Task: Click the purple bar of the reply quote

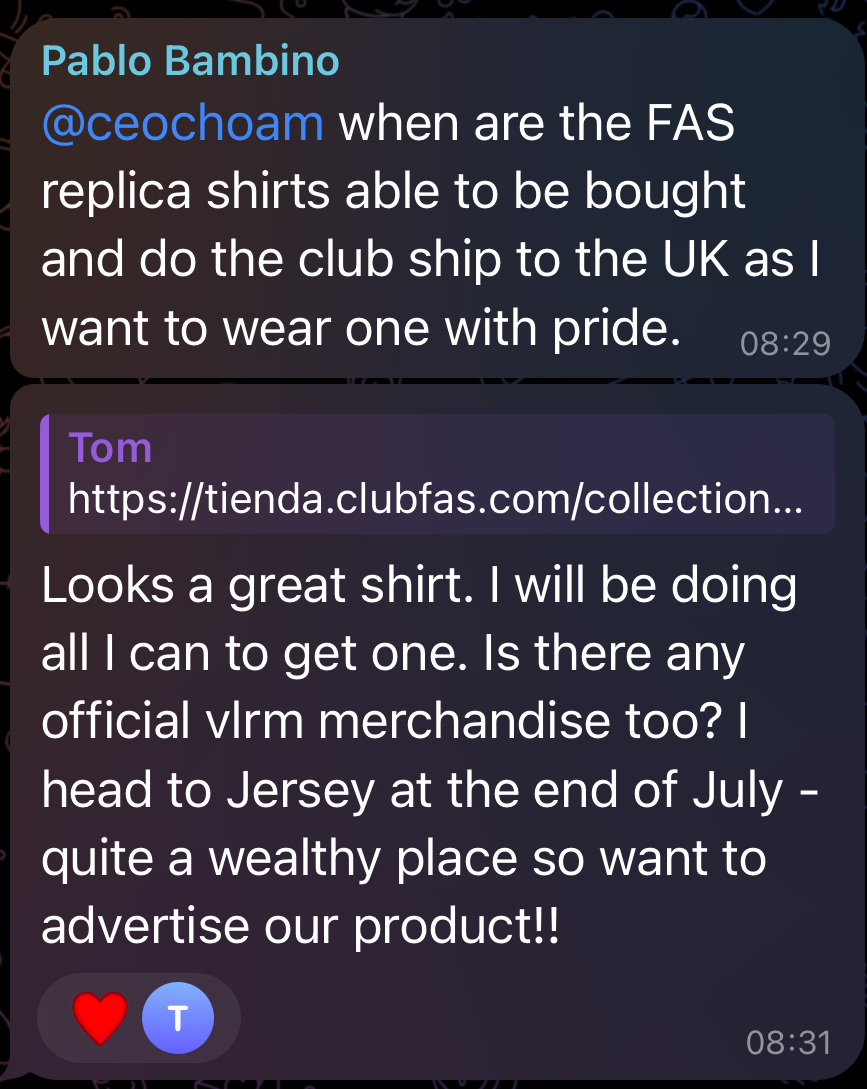Action: click(x=44, y=474)
